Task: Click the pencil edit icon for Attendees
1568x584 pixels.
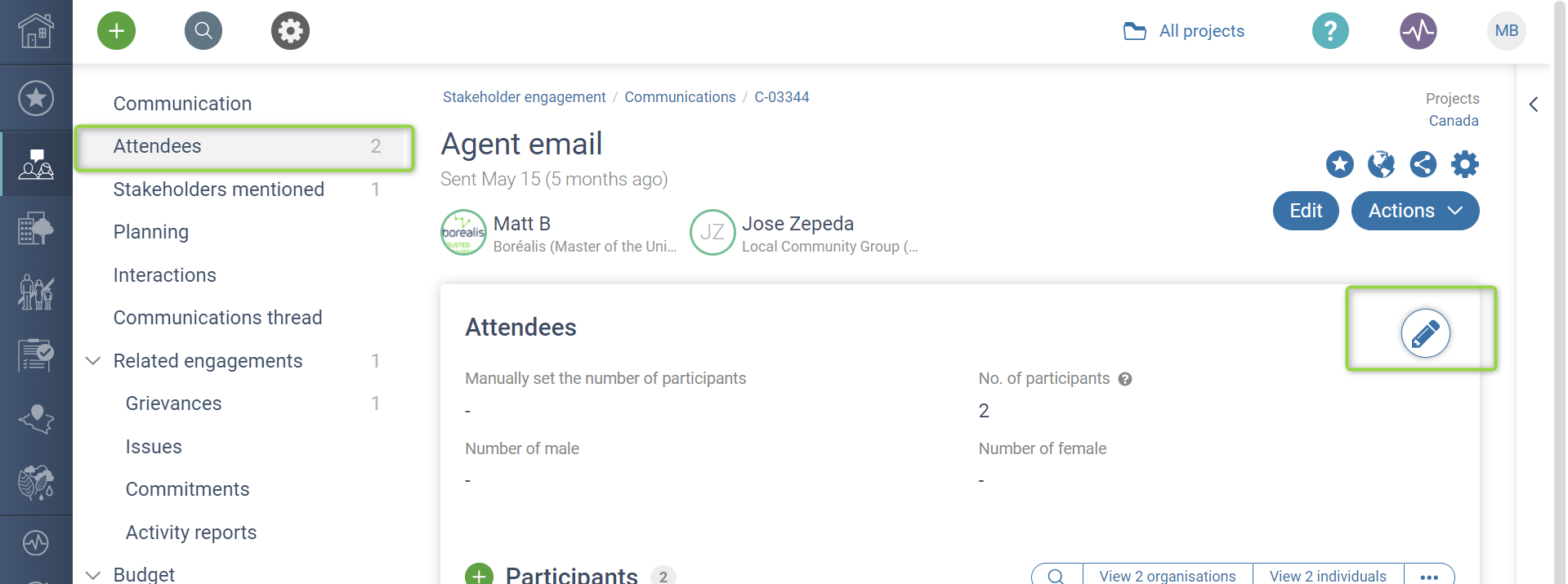Action: click(x=1425, y=333)
